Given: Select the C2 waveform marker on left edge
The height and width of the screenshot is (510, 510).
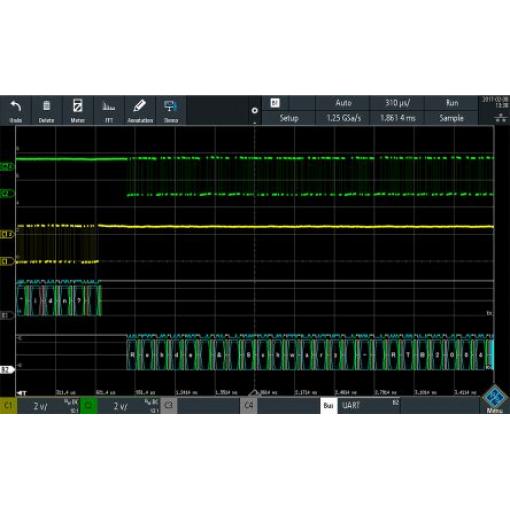Looking at the screenshot, I should (7, 193).
